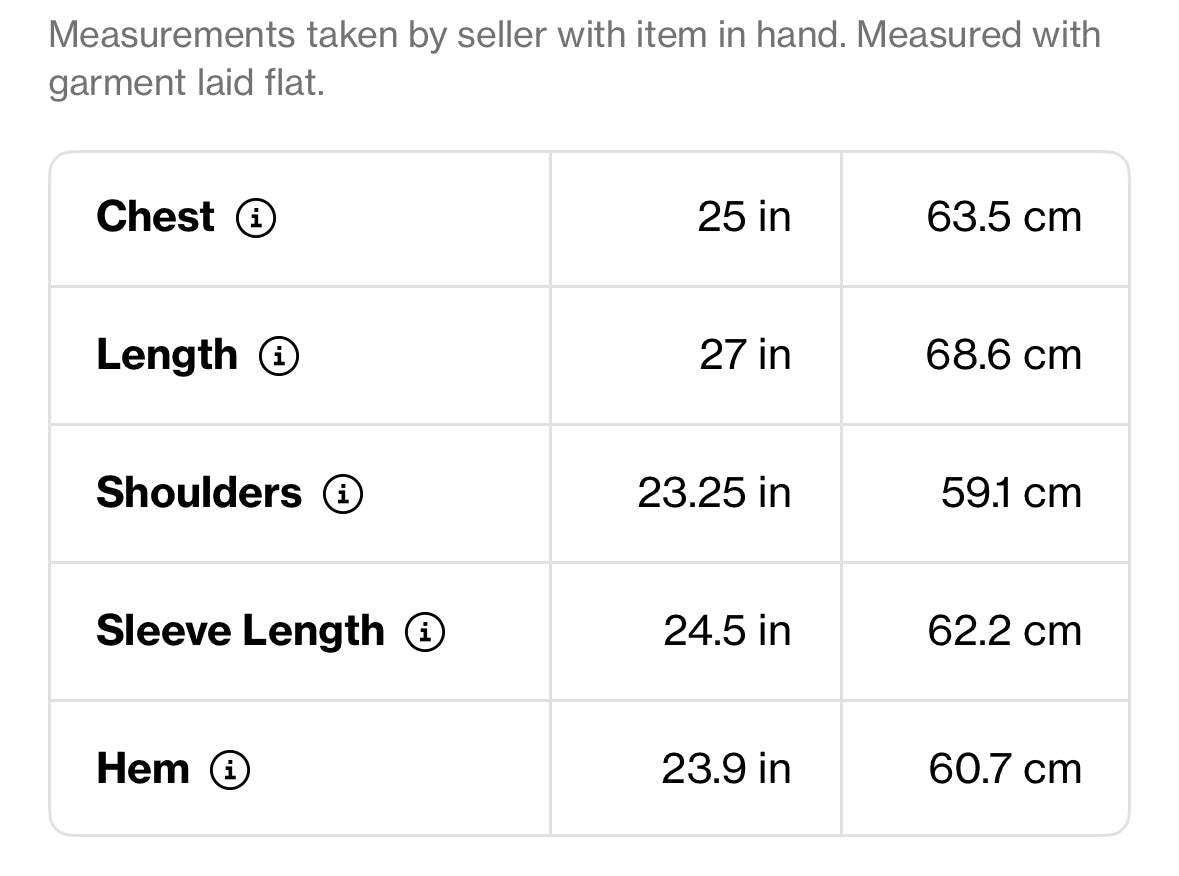
Task: Click the 59.1 cm shoulders value
Action: point(1011,493)
